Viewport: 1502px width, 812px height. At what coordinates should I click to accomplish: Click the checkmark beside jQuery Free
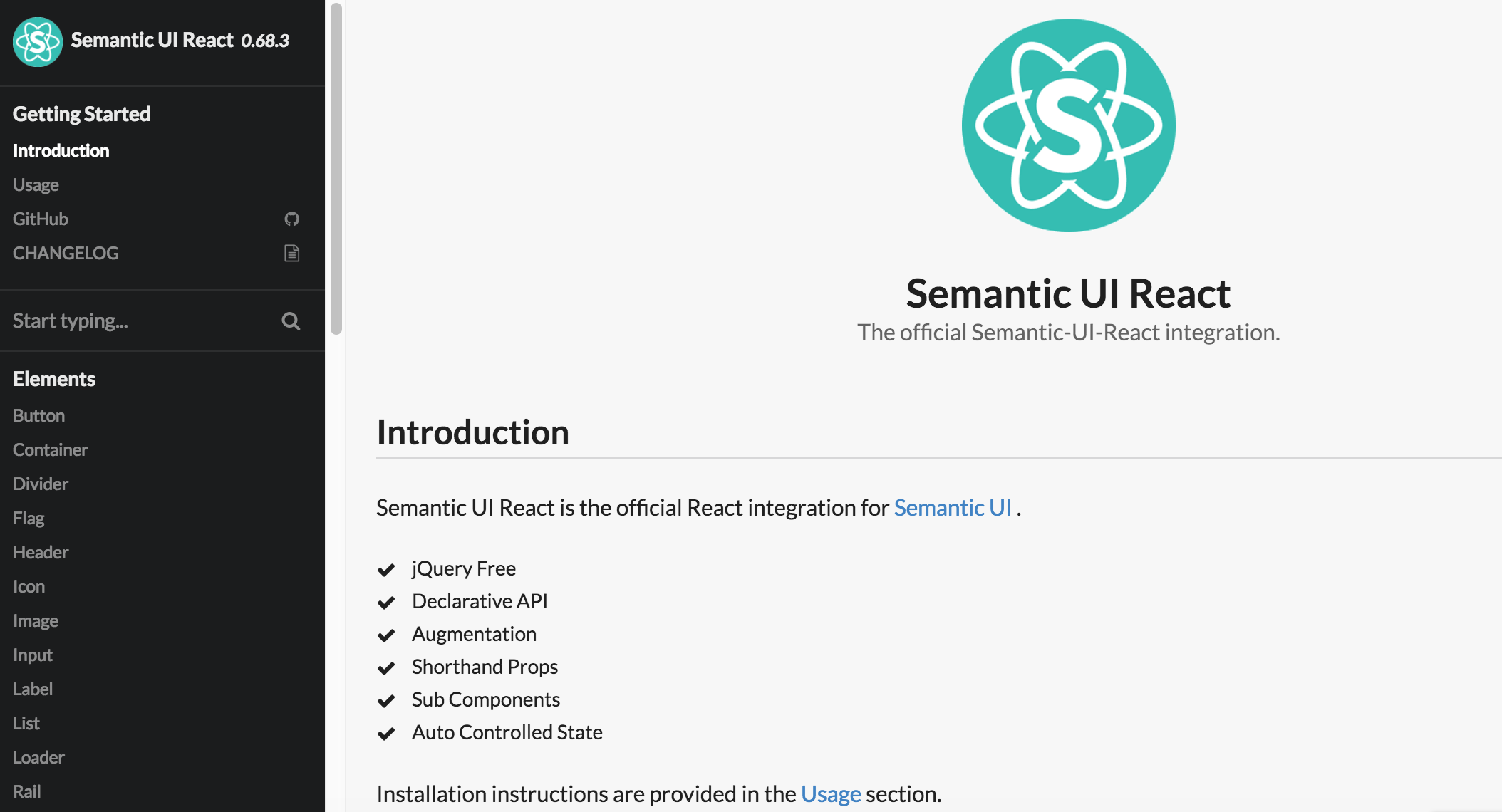pos(387,570)
